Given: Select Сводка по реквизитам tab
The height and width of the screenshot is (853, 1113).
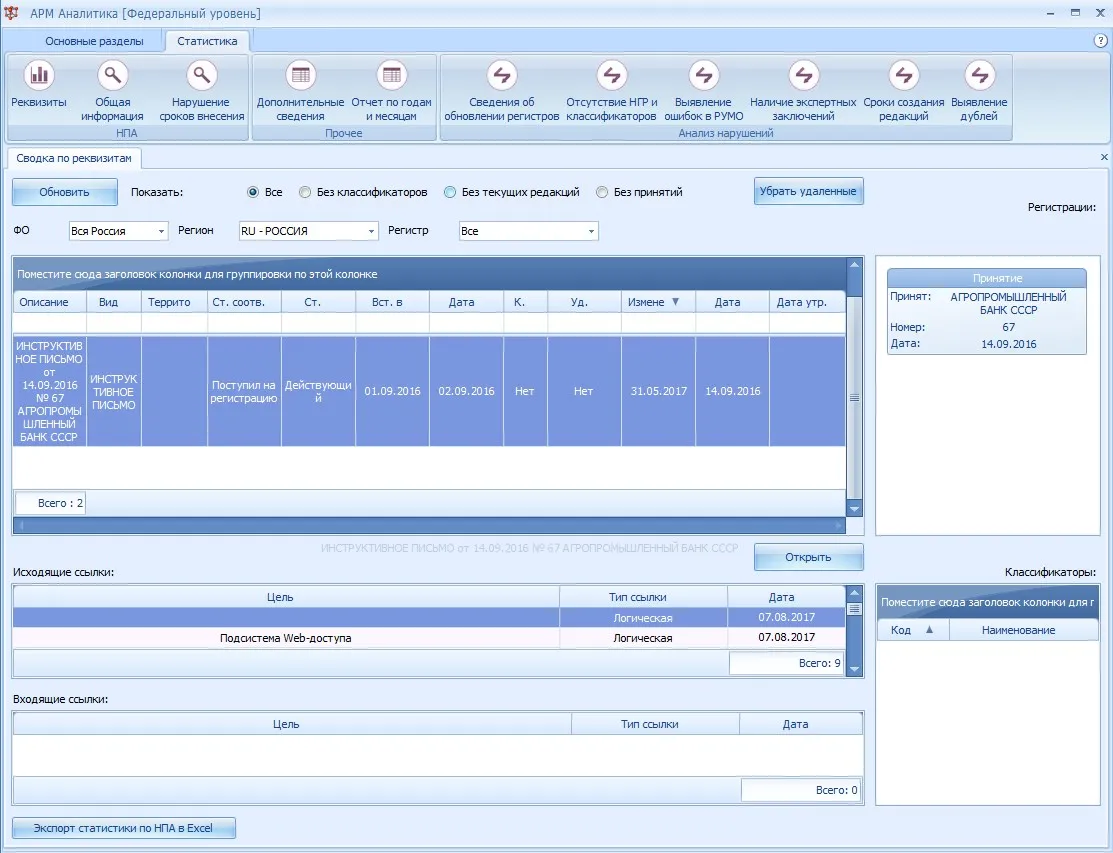Looking at the screenshot, I should click(74, 158).
